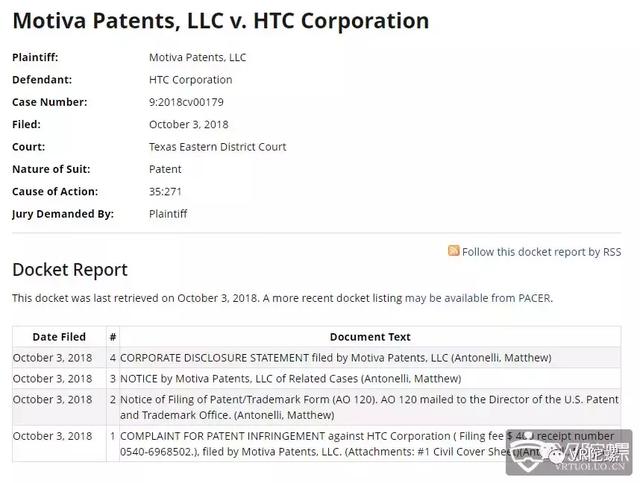Open the Notice of Related Cases entry
This screenshot has width=640, height=483.
(290, 379)
